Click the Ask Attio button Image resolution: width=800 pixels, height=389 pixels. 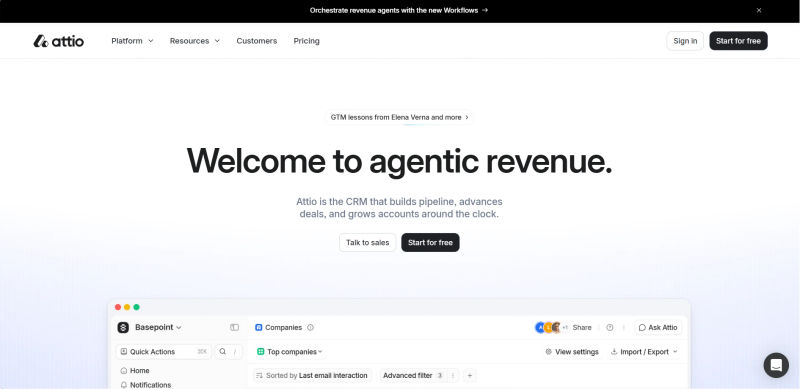pos(658,327)
